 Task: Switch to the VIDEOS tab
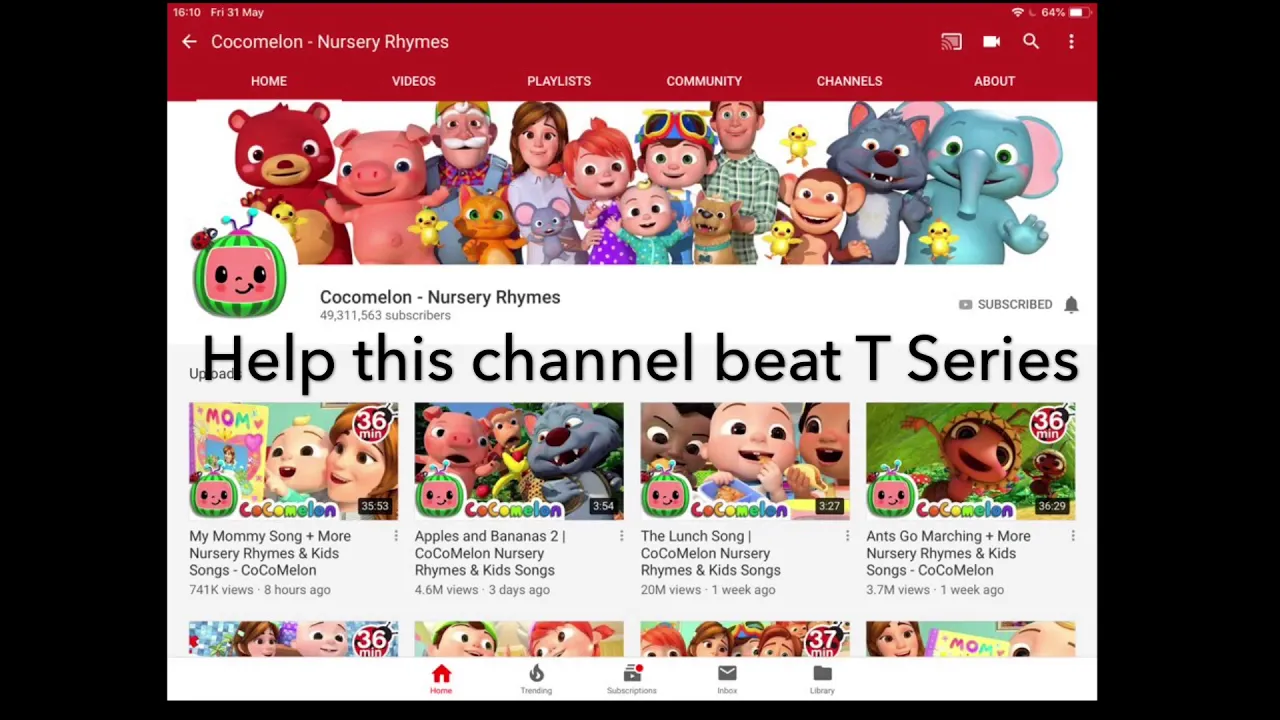414,81
